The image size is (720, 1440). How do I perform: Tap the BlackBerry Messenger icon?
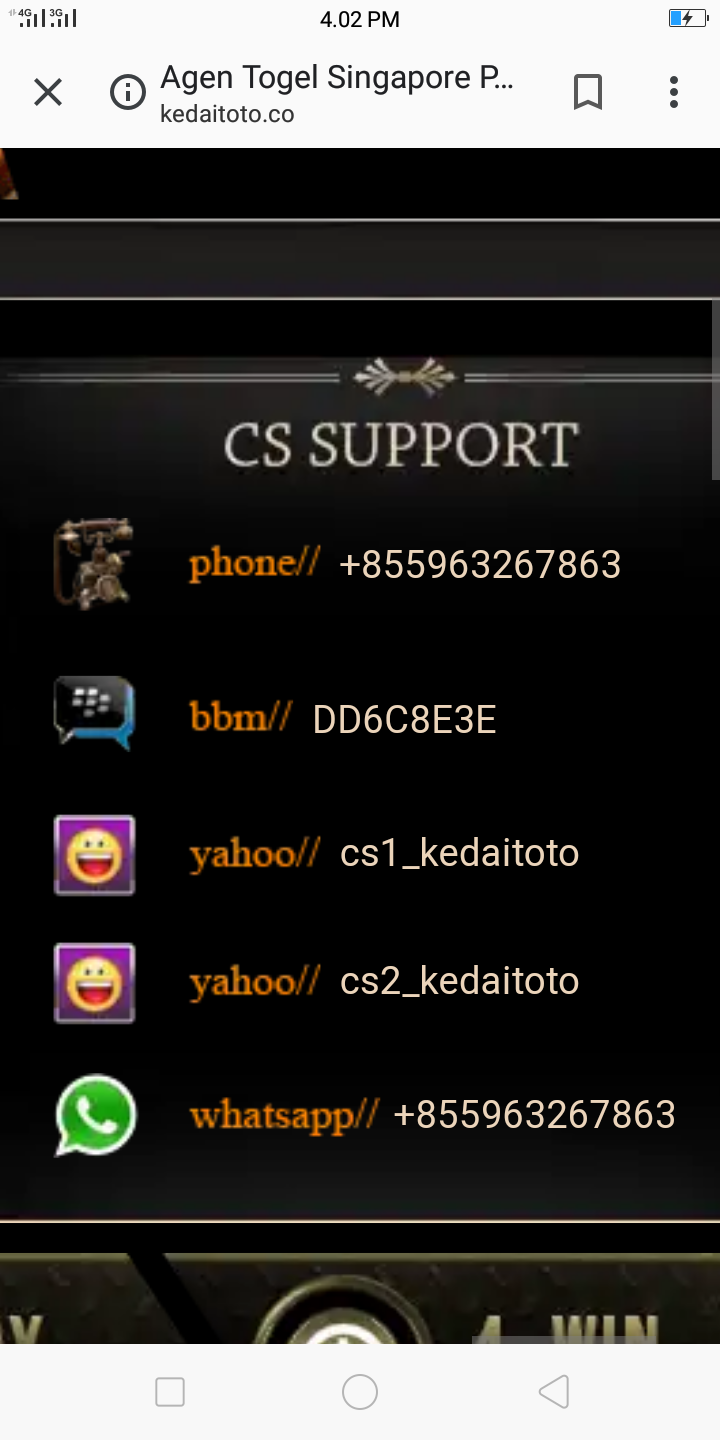tap(93, 713)
